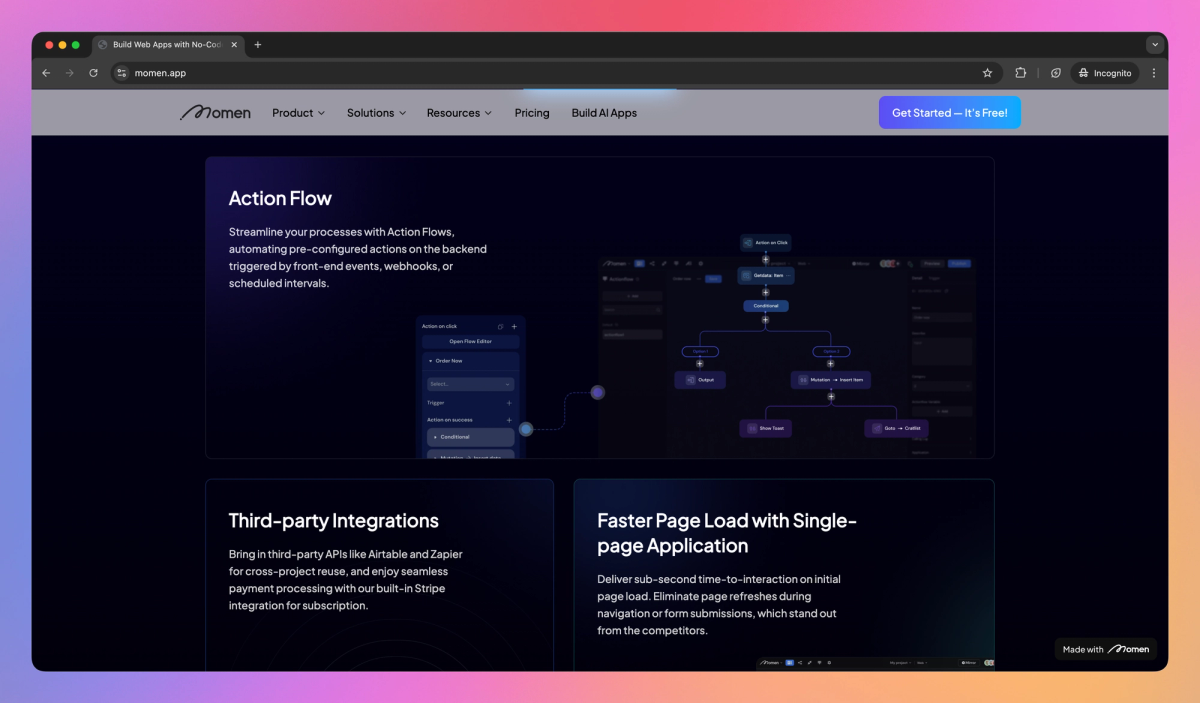Screen dimensions: 1200x703
Task: Click the copy icon beside Action on click
Action: (501, 326)
